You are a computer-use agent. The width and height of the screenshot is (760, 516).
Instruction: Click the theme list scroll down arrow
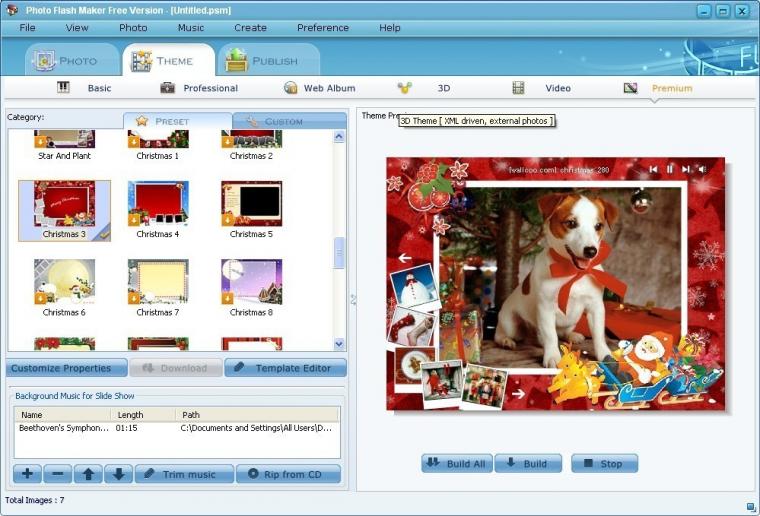(339, 344)
